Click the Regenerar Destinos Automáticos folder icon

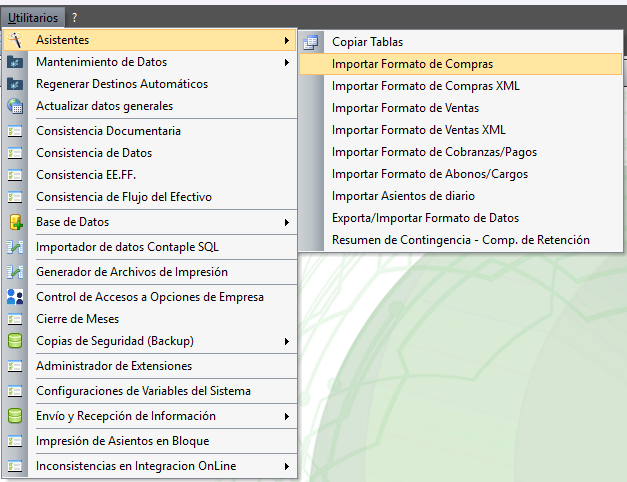[x=15, y=84]
